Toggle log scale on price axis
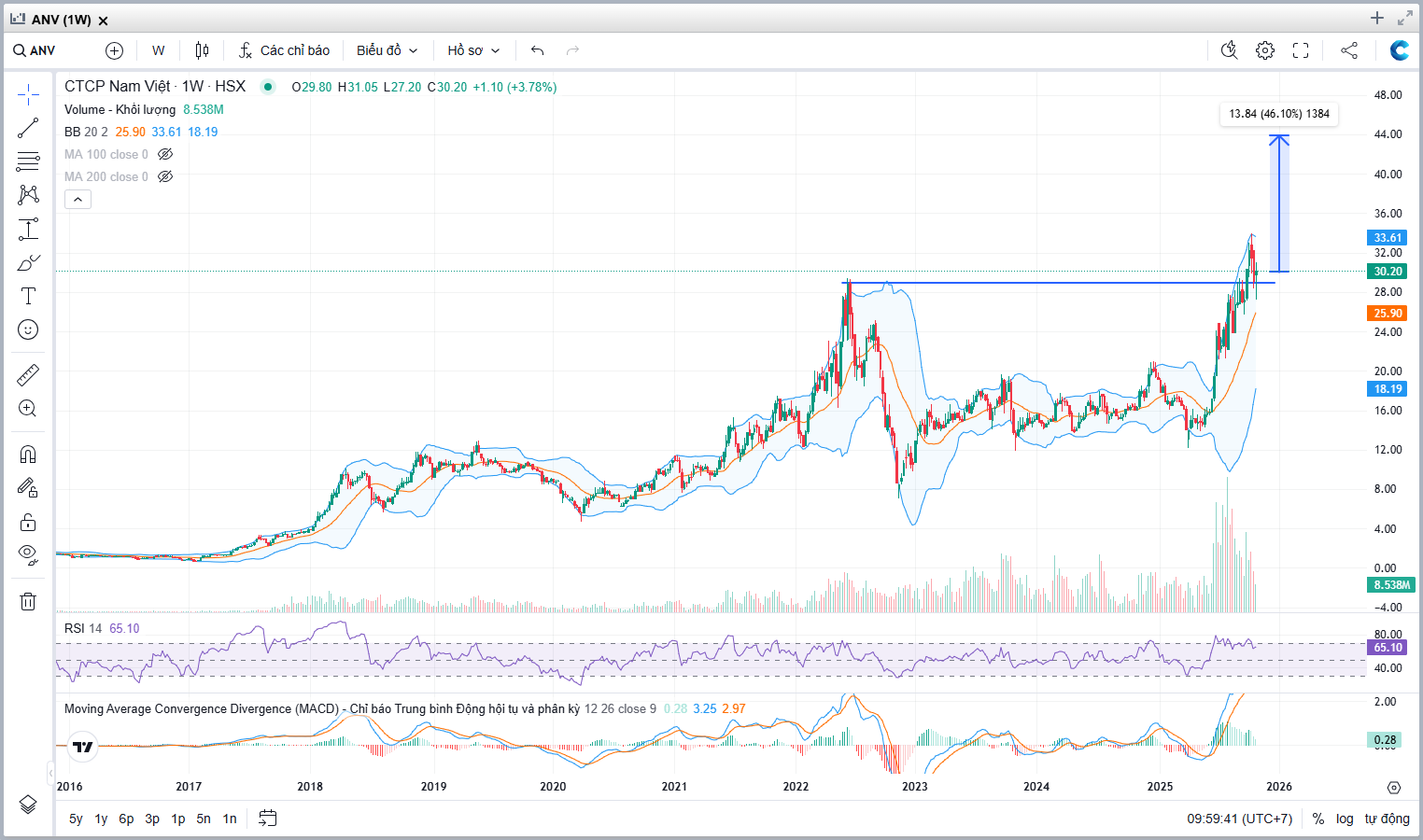Image resolution: width=1423 pixels, height=840 pixels. click(1344, 819)
